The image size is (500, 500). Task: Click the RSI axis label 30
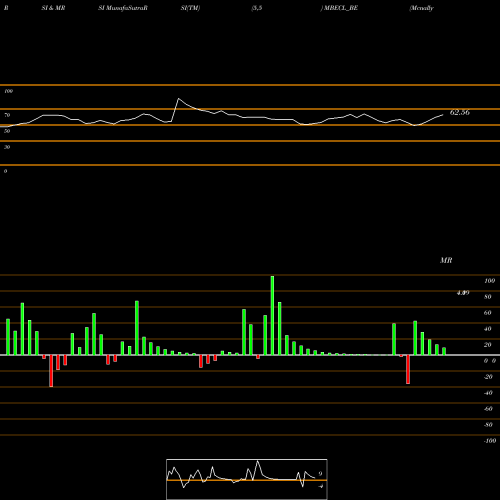(7, 147)
